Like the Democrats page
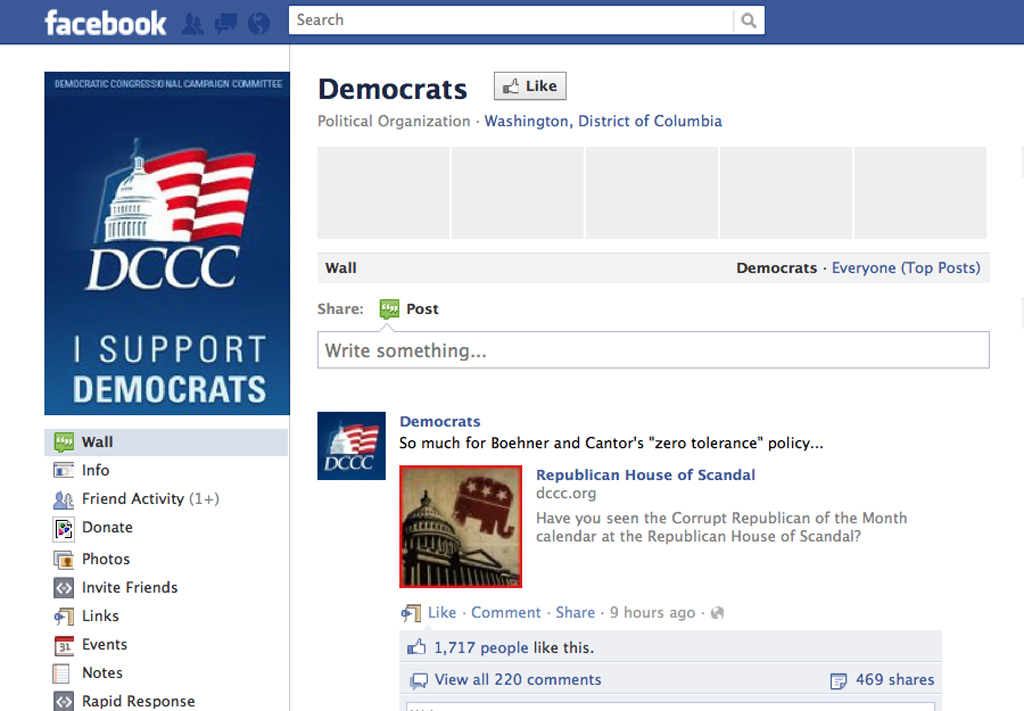The width and height of the screenshot is (1024, 711). (529, 85)
